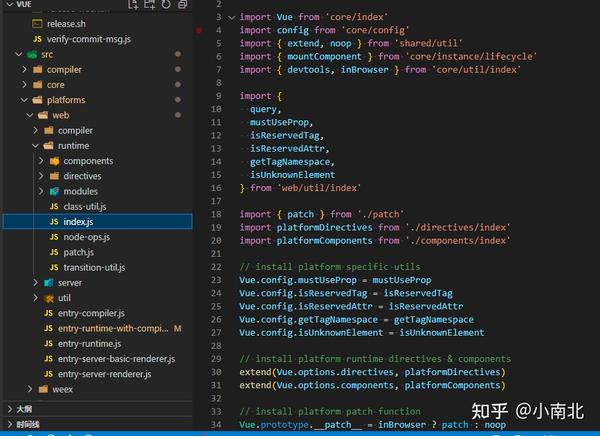Expand the weex folder

pos(30,389)
